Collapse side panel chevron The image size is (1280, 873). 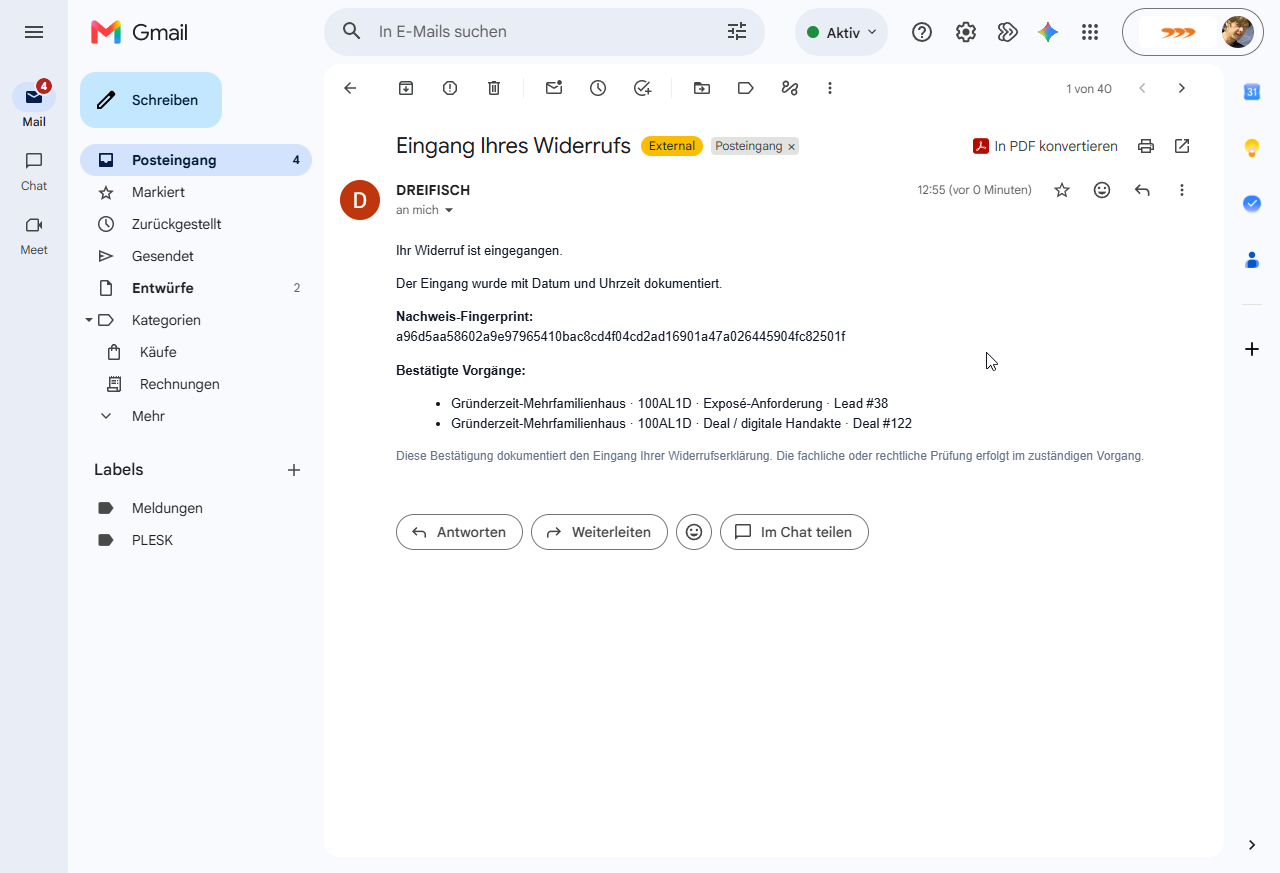[x=1252, y=845]
